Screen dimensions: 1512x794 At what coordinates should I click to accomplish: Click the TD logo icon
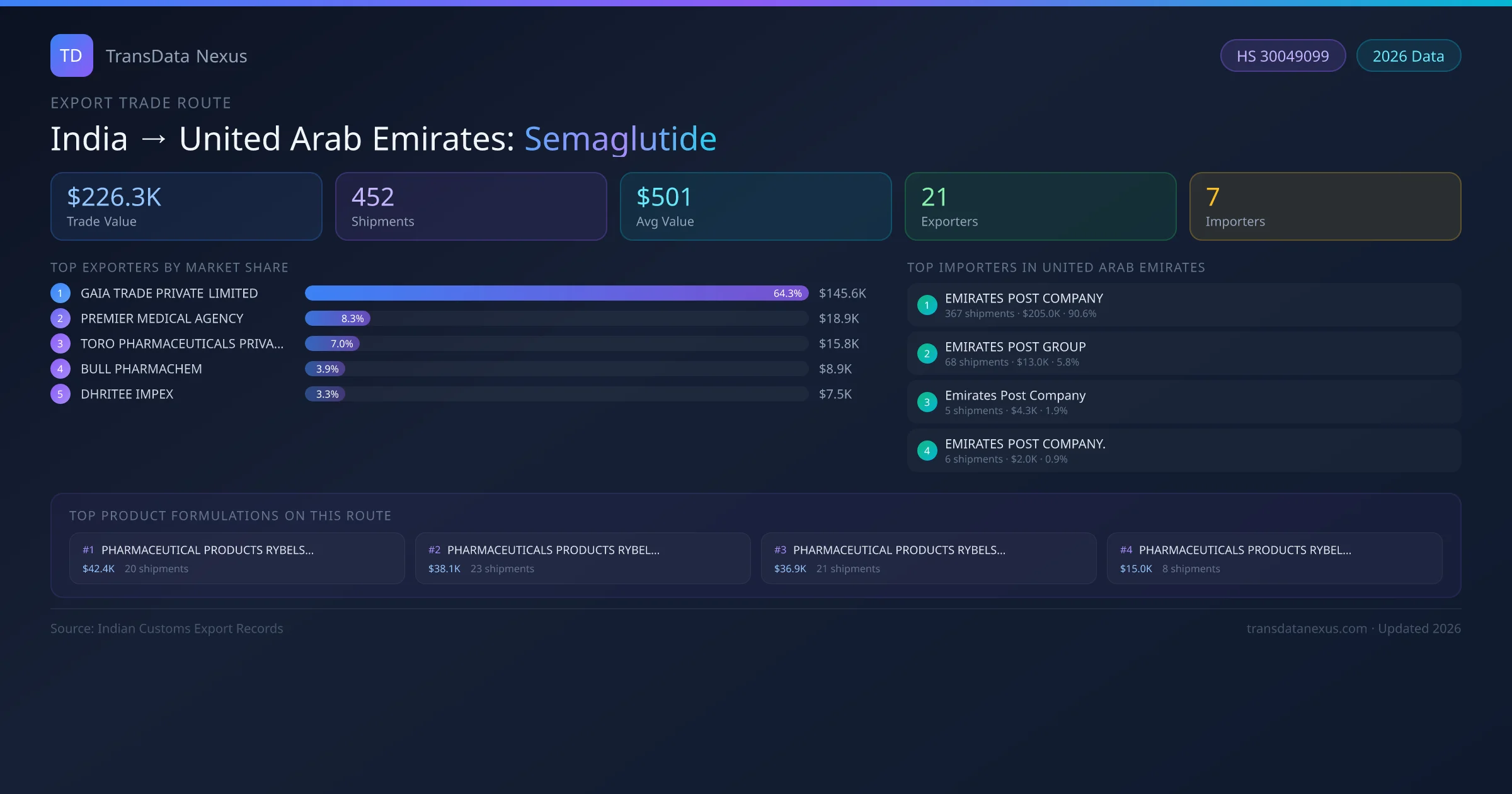click(71, 55)
